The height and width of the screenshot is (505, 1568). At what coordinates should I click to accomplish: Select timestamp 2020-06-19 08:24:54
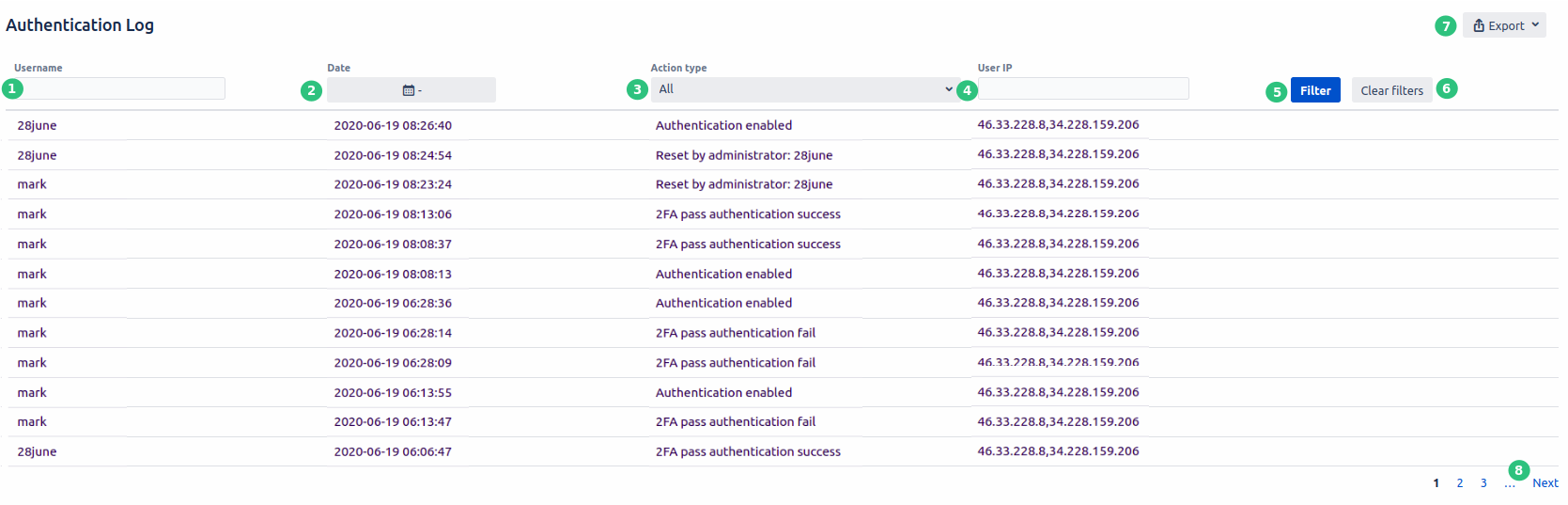point(393,155)
